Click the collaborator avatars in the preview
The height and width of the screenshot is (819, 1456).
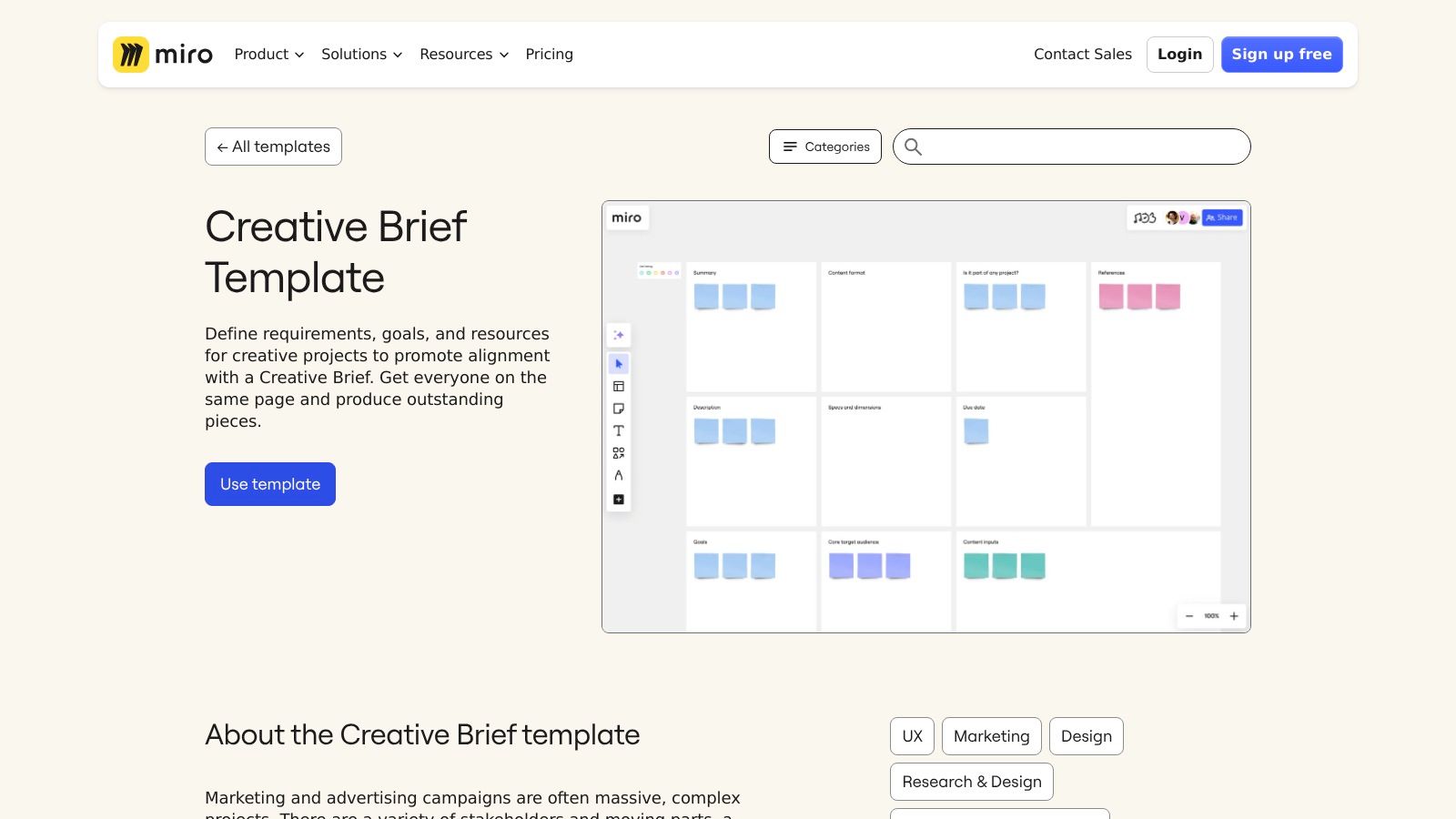[1182, 217]
